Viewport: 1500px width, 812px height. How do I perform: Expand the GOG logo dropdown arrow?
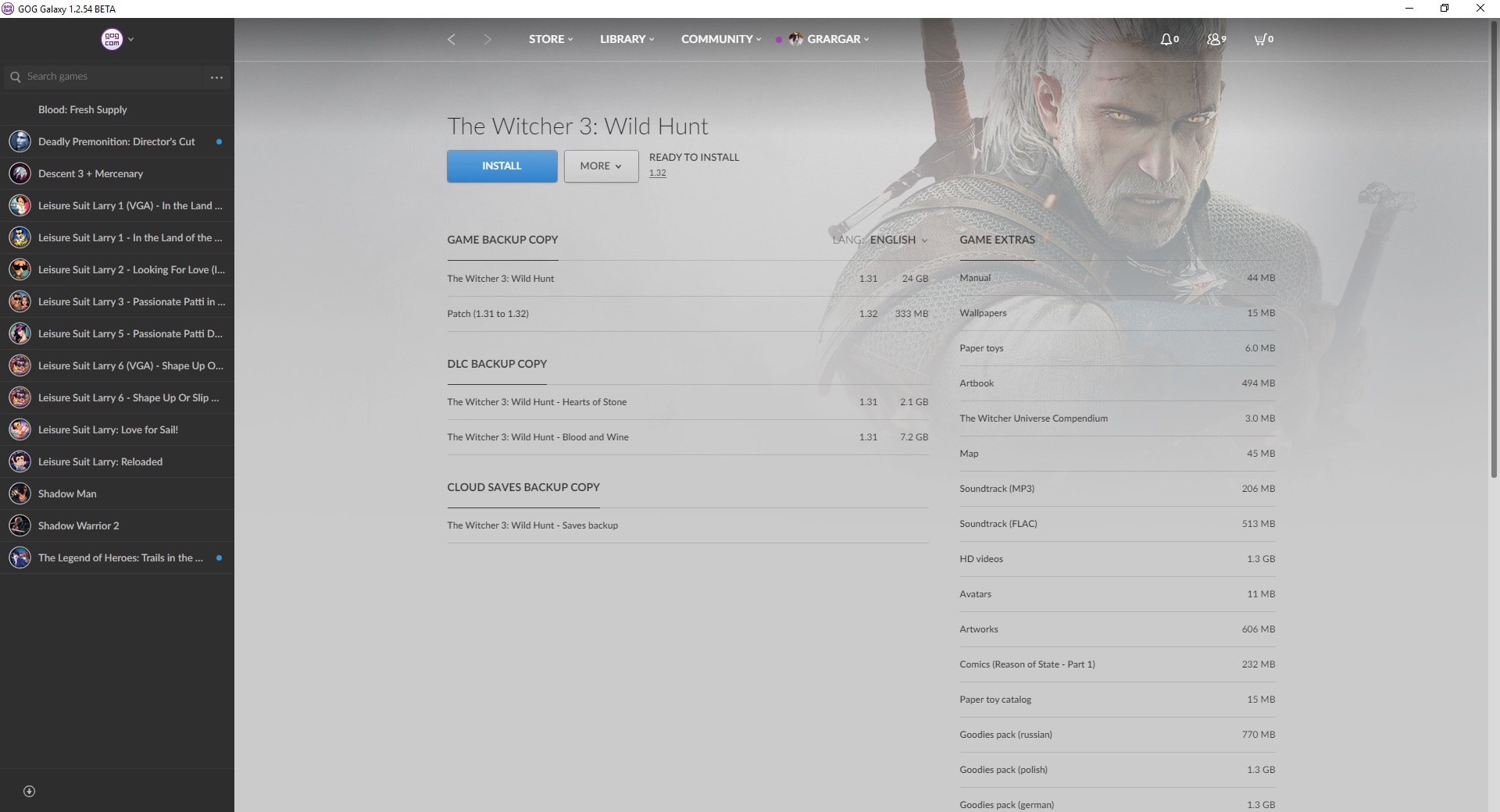130,39
